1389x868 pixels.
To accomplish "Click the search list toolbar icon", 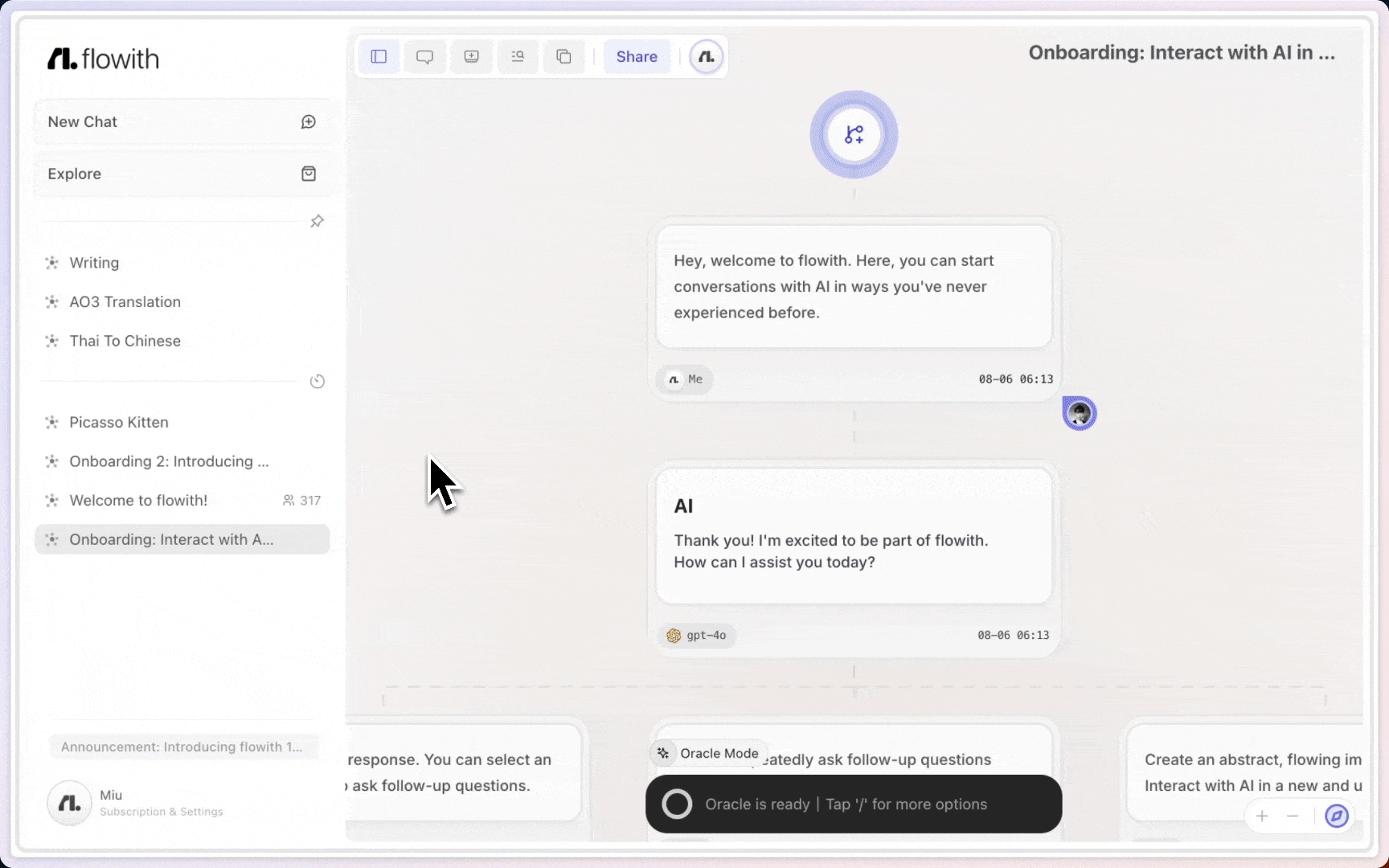I will [x=518, y=56].
